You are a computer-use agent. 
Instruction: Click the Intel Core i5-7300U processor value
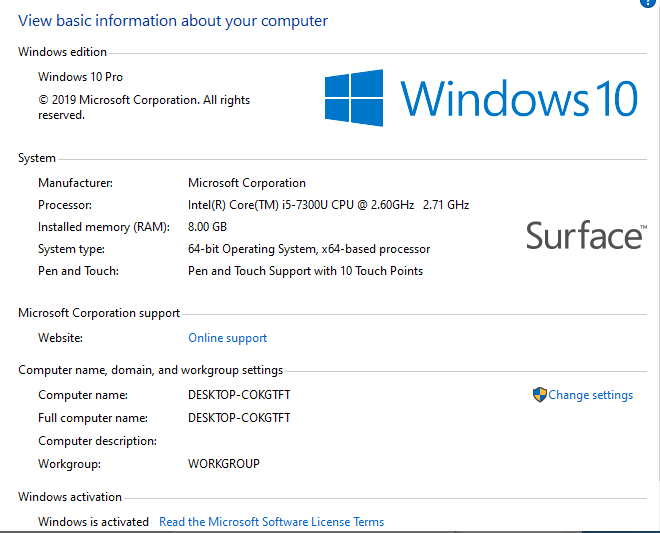click(x=328, y=205)
